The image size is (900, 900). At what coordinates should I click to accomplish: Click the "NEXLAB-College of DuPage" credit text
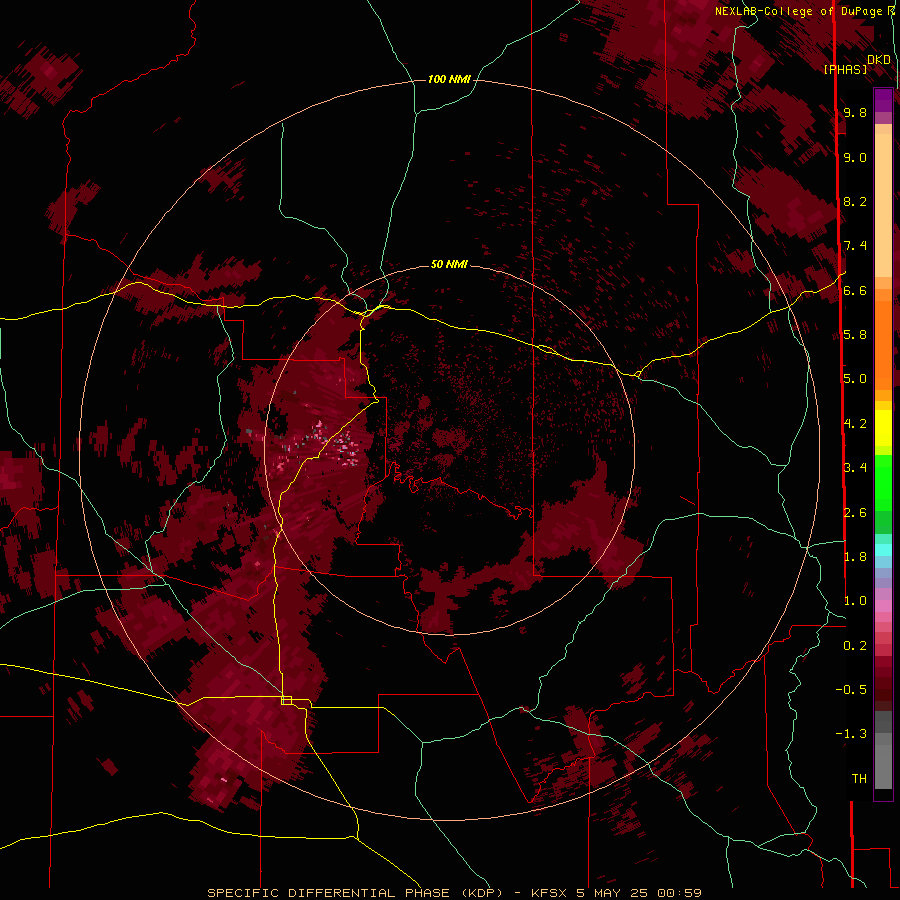click(x=800, y=11)
